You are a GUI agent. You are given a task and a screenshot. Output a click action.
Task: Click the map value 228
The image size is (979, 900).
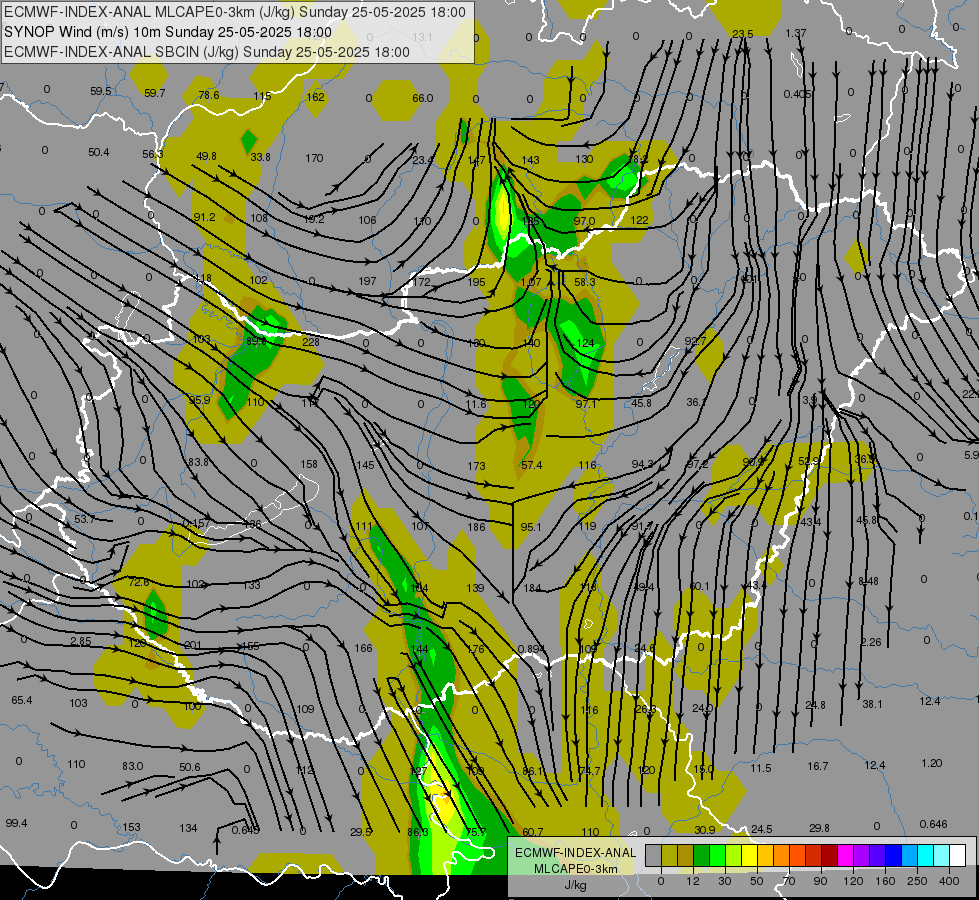click(x=310, y=342)
